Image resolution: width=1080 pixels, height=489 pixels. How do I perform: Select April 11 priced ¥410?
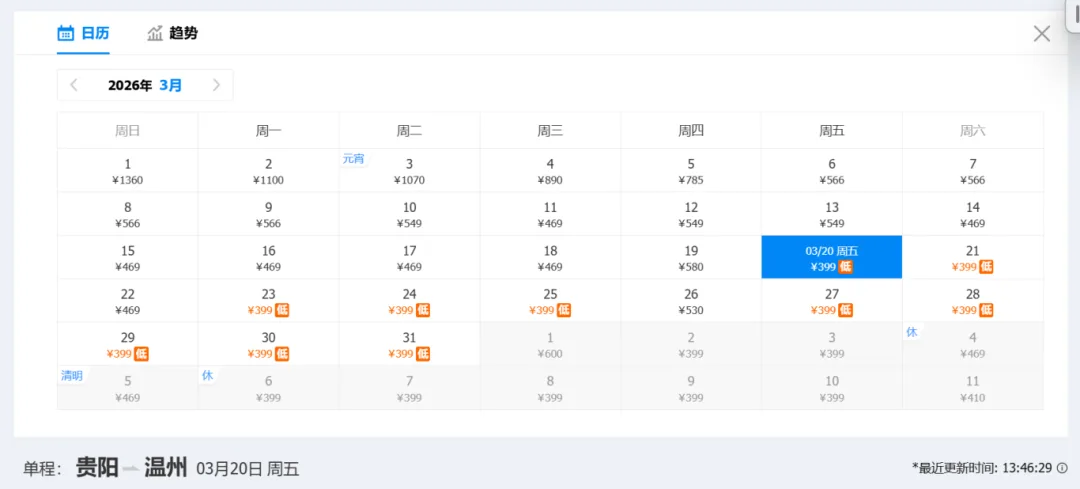[972, 388]
